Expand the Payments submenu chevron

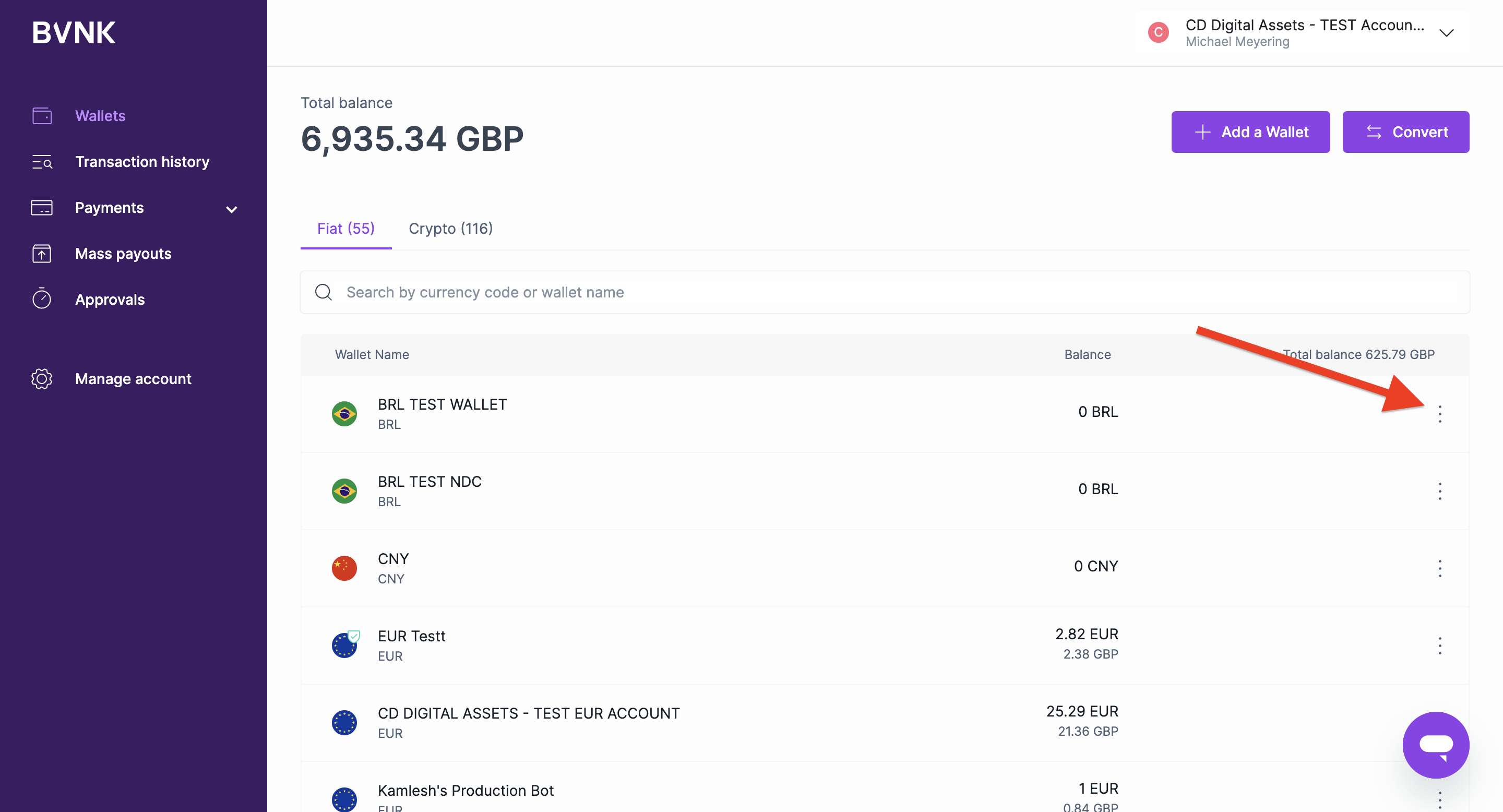point(232,209)
